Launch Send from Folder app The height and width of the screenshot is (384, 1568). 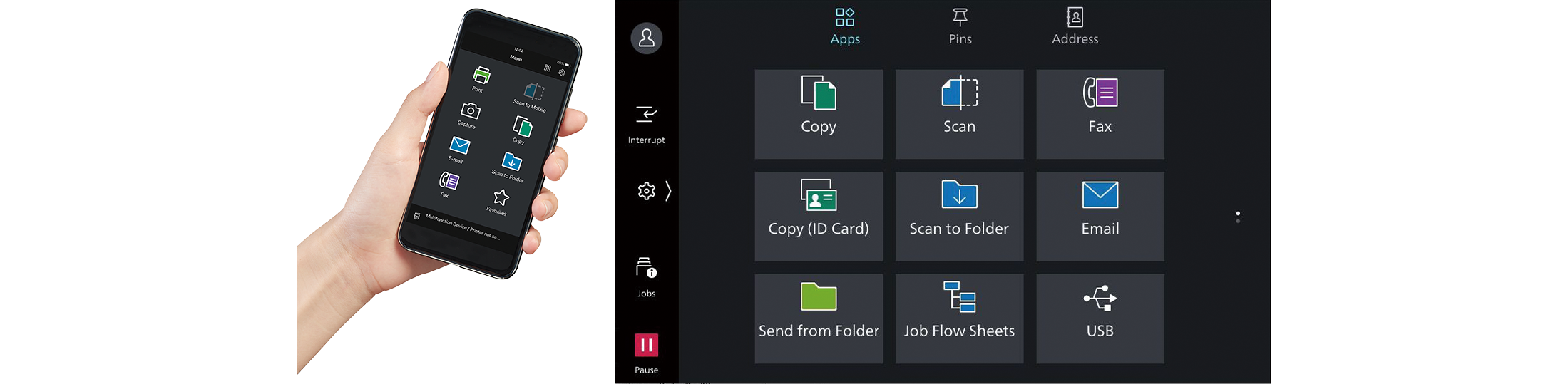tap(818, 318)
